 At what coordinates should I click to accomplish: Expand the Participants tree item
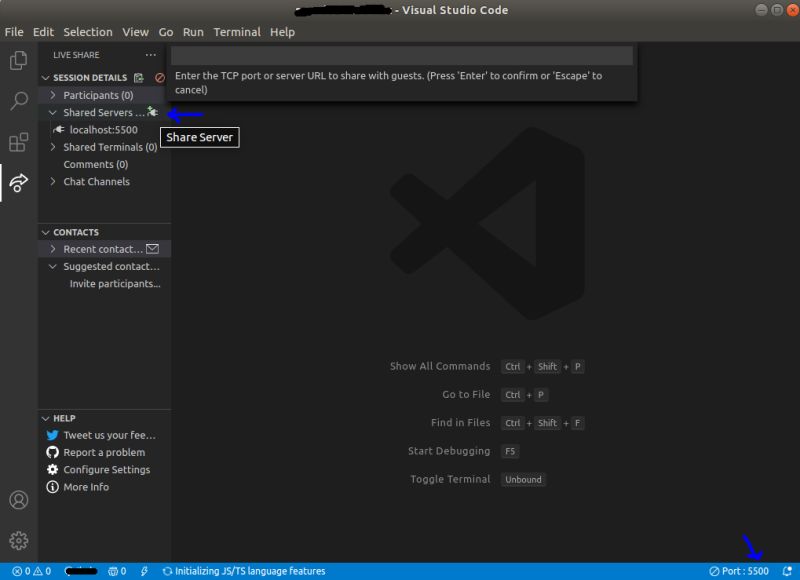coord(53,95)
